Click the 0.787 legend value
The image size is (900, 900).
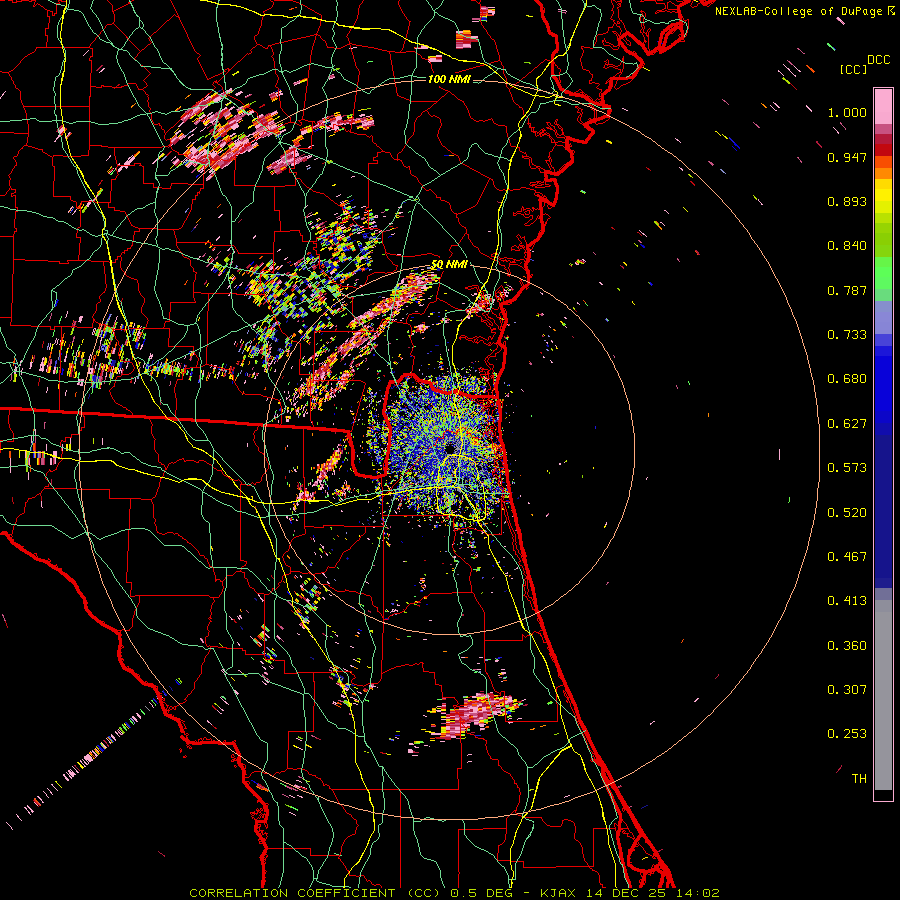point(847,290)
